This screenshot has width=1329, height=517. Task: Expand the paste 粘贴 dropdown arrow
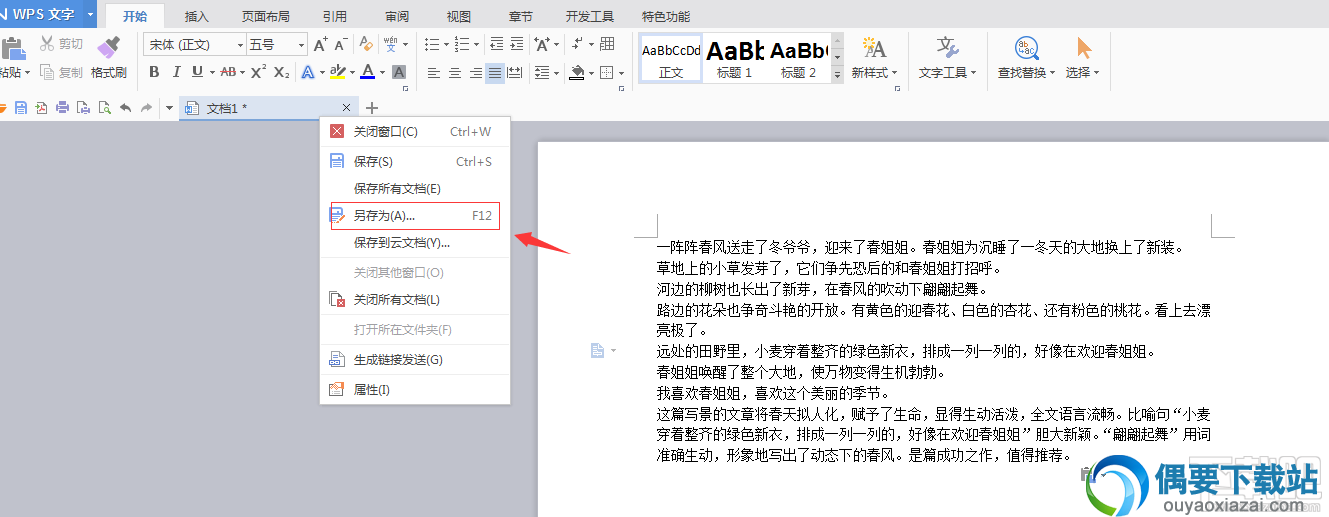28,73
